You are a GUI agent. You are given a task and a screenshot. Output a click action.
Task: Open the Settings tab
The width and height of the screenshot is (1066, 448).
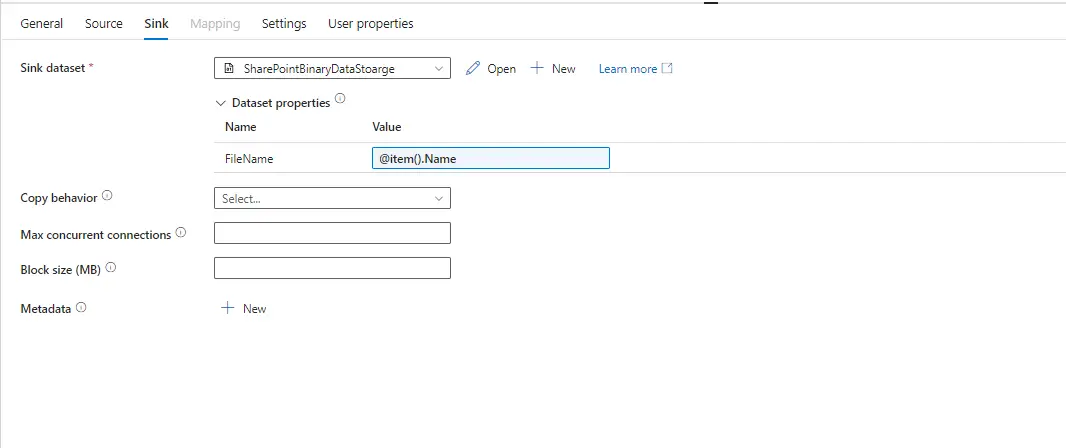(x=284, y=23)
